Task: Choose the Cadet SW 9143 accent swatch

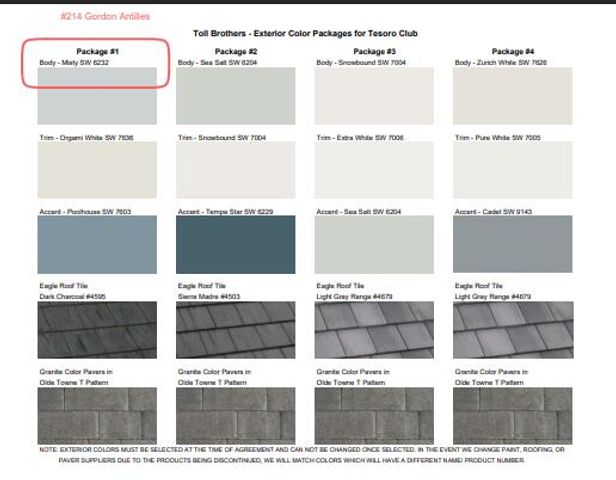Action: tap(513, 245)
